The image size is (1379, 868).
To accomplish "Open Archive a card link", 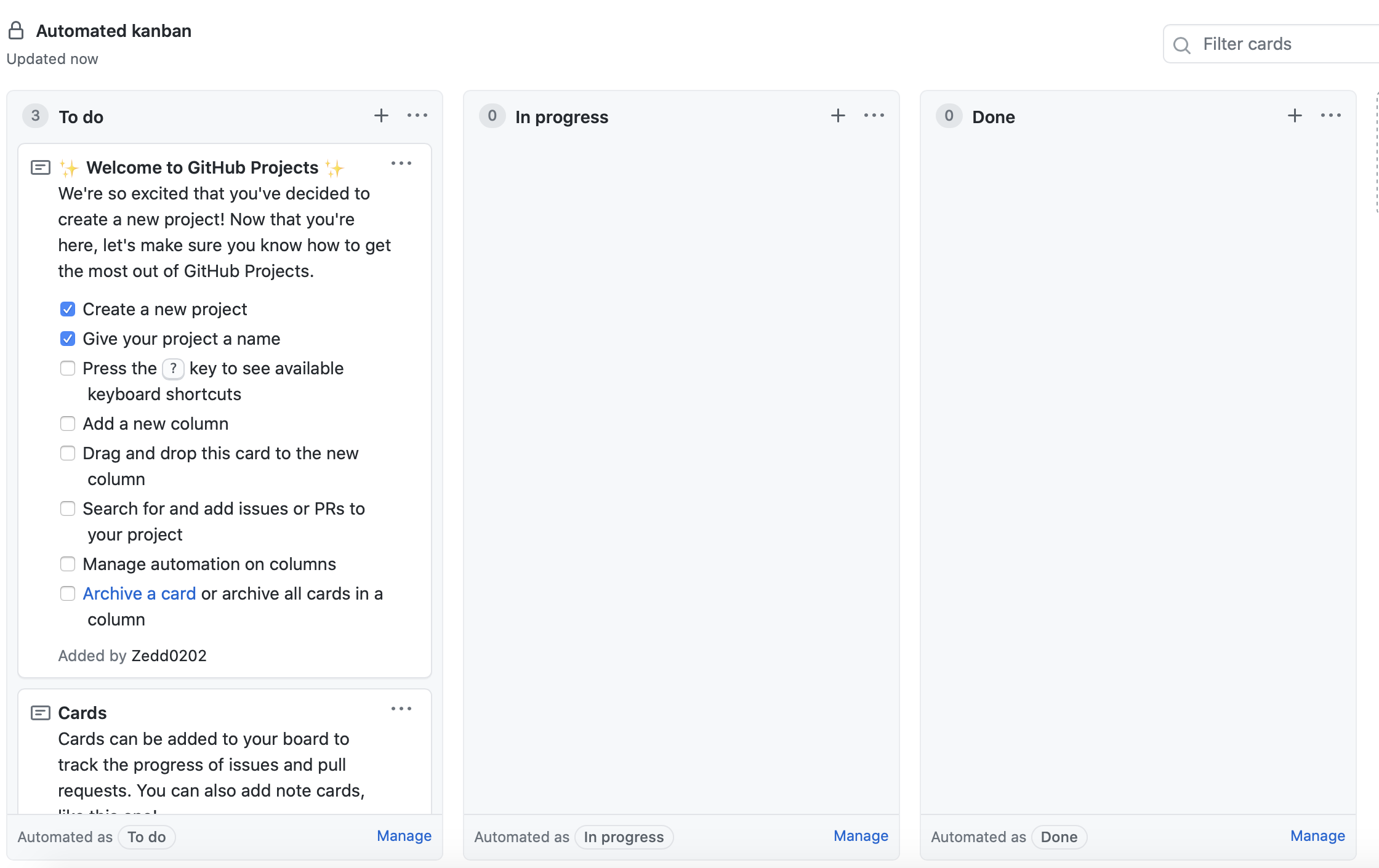I will 139,593.
